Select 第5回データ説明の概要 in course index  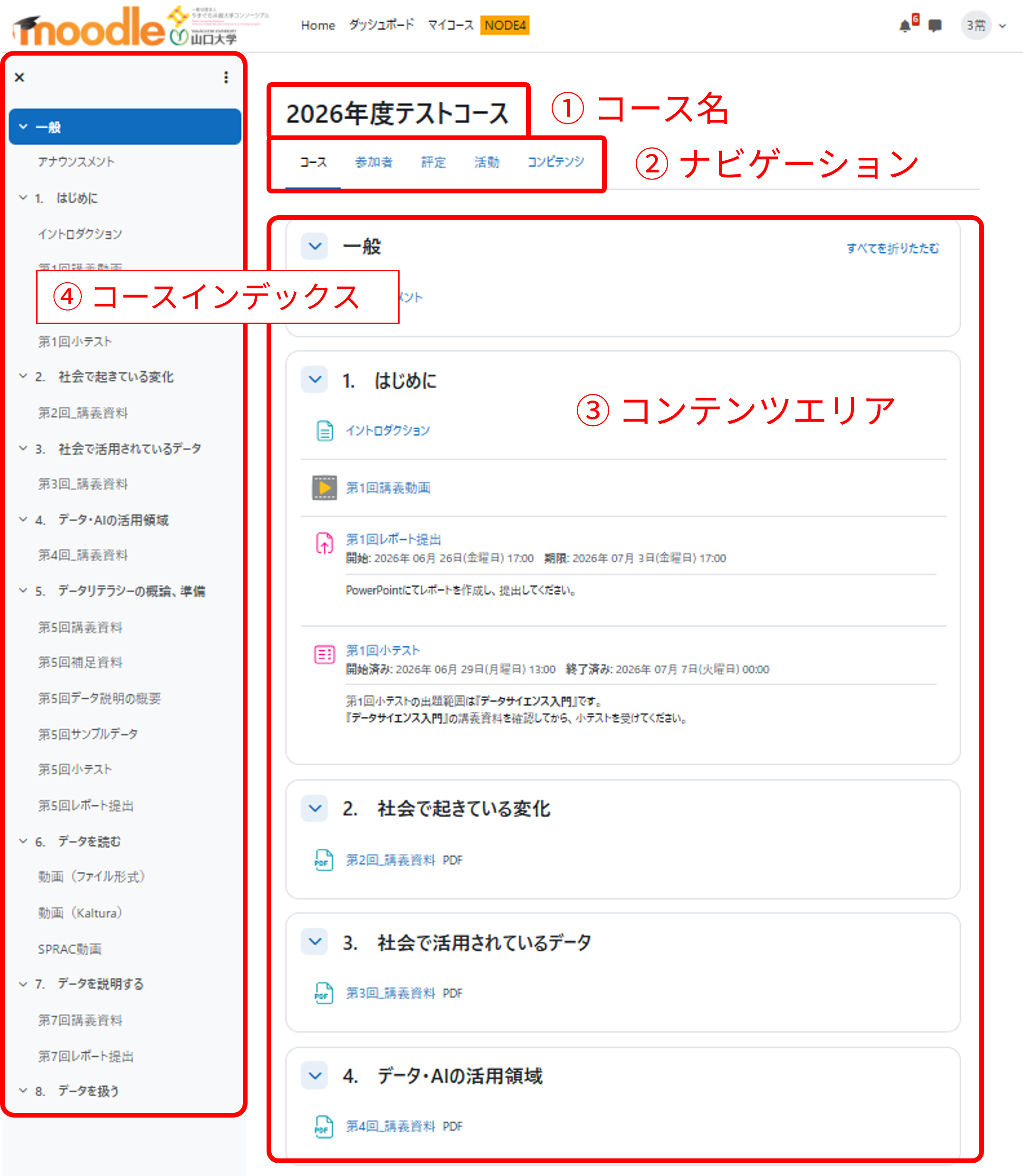(x=99, y=698)
